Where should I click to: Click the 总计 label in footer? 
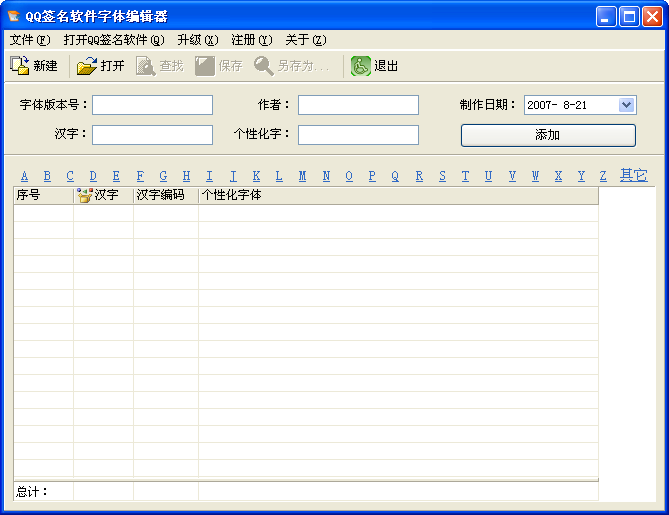pyautogui.click(x=32, y=492)
